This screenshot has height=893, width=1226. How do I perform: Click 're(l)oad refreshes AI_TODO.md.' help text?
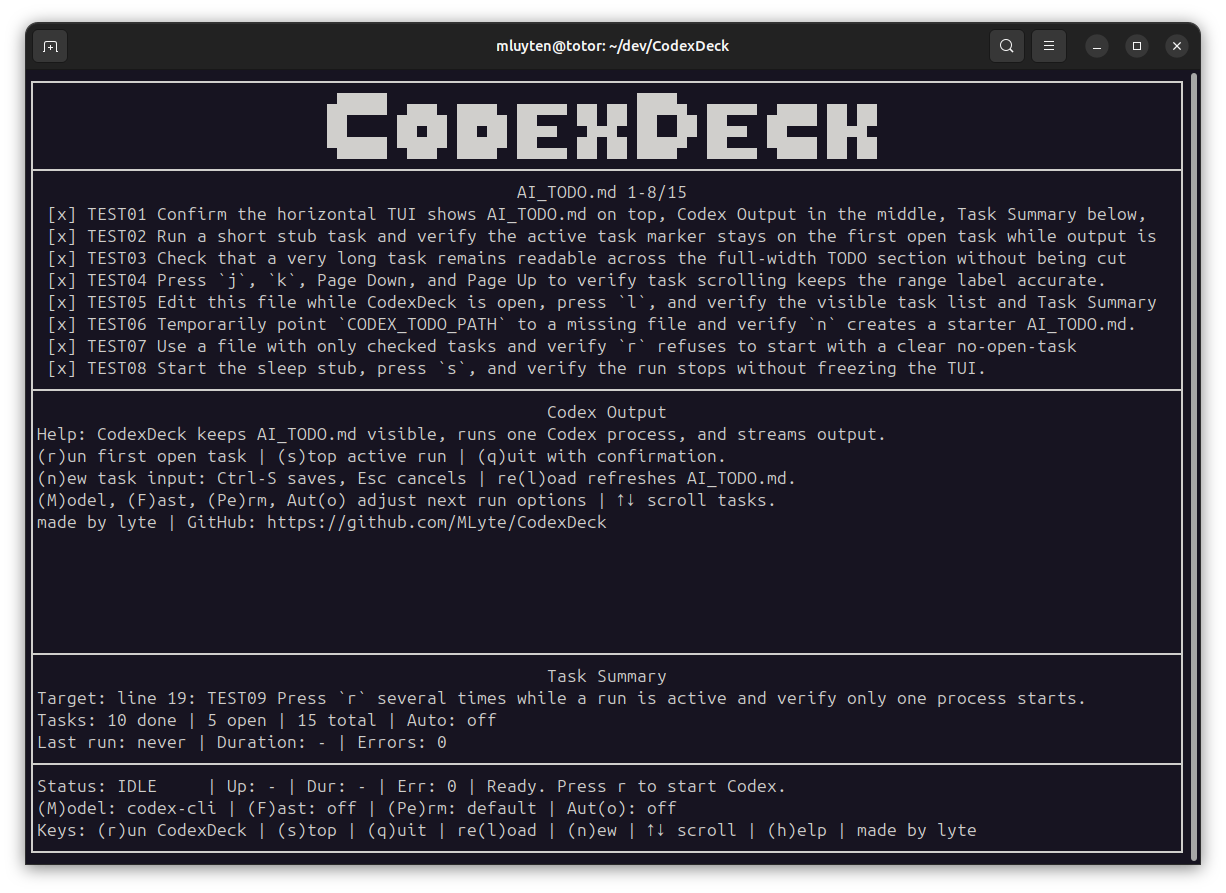coord(647,478)
